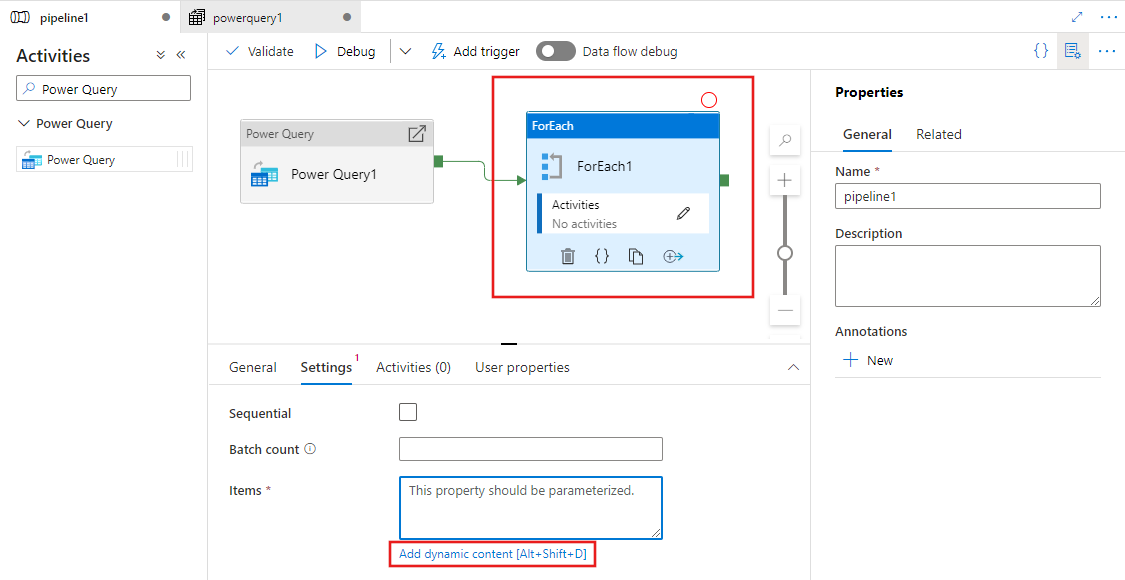Edit ForEach activities with pencil icon
This screenshot has width=1125, height=580.
tap(683, 212)
